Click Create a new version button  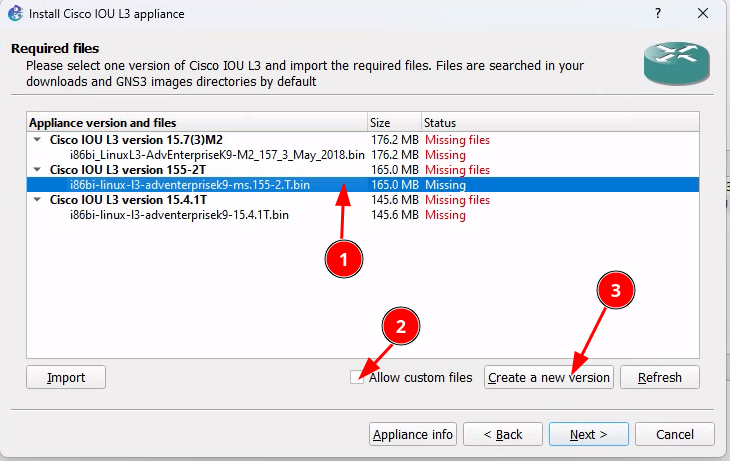pos(548,377)
